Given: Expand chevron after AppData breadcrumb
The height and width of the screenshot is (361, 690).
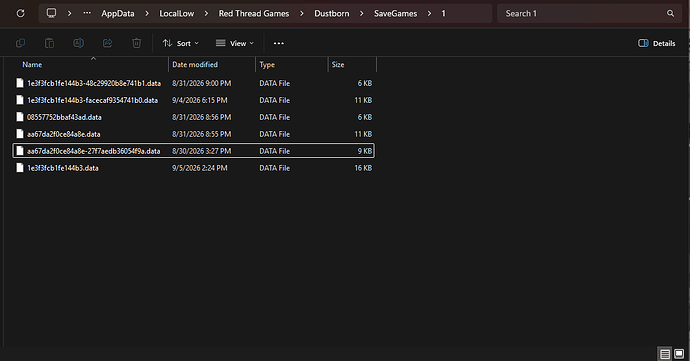Looking at the screenshot, I should click(147, 14).
